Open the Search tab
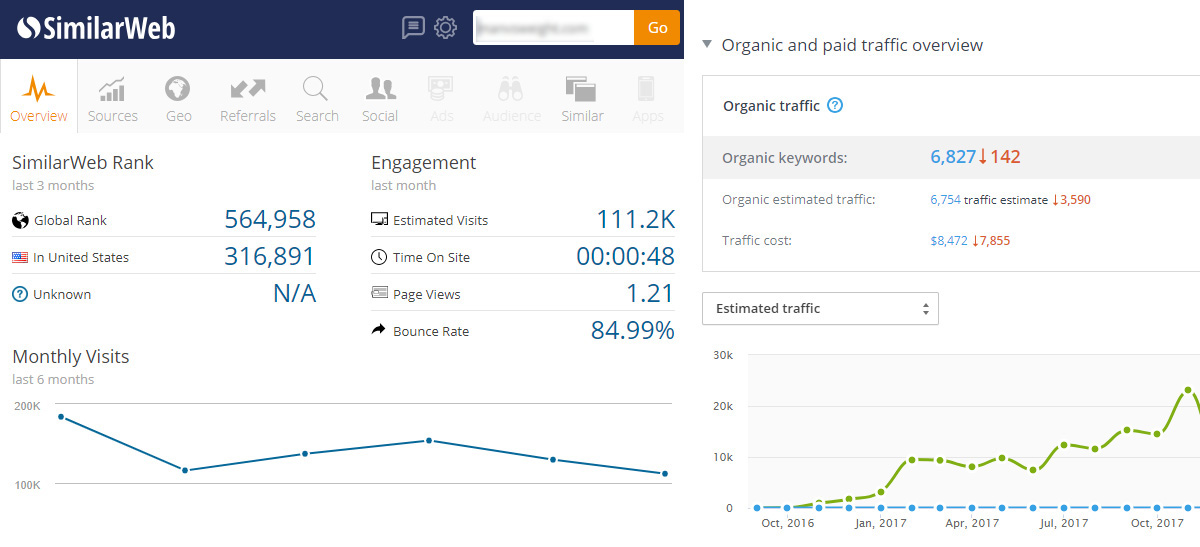 pyautogui.click(x=317, y=99)
